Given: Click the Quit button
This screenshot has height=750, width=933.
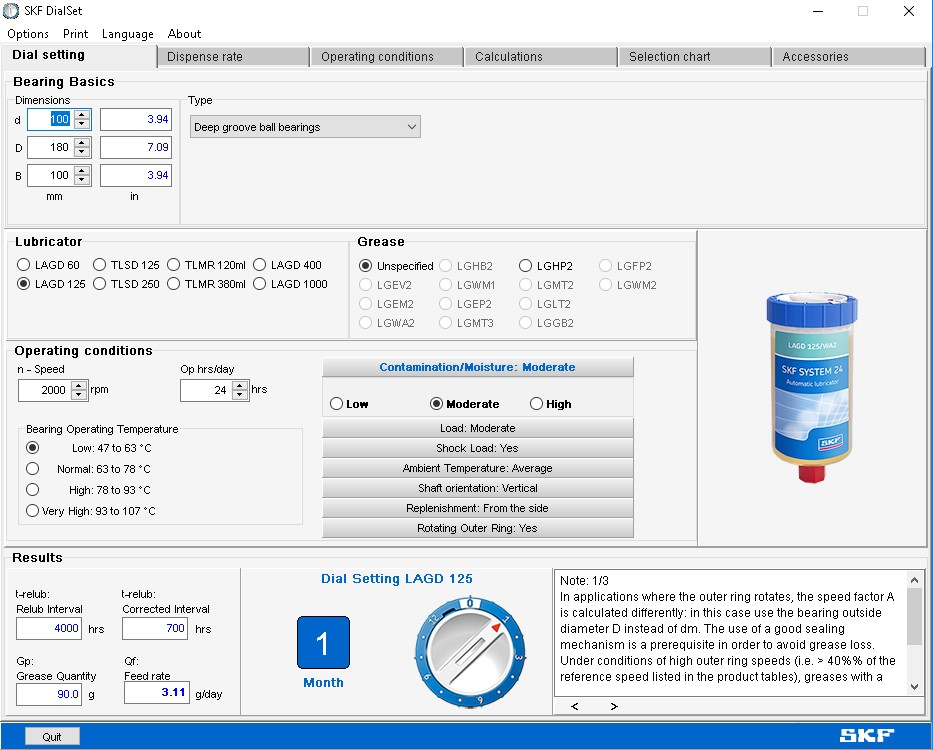Looking at the screenshot, I should (x=52, y=736).
